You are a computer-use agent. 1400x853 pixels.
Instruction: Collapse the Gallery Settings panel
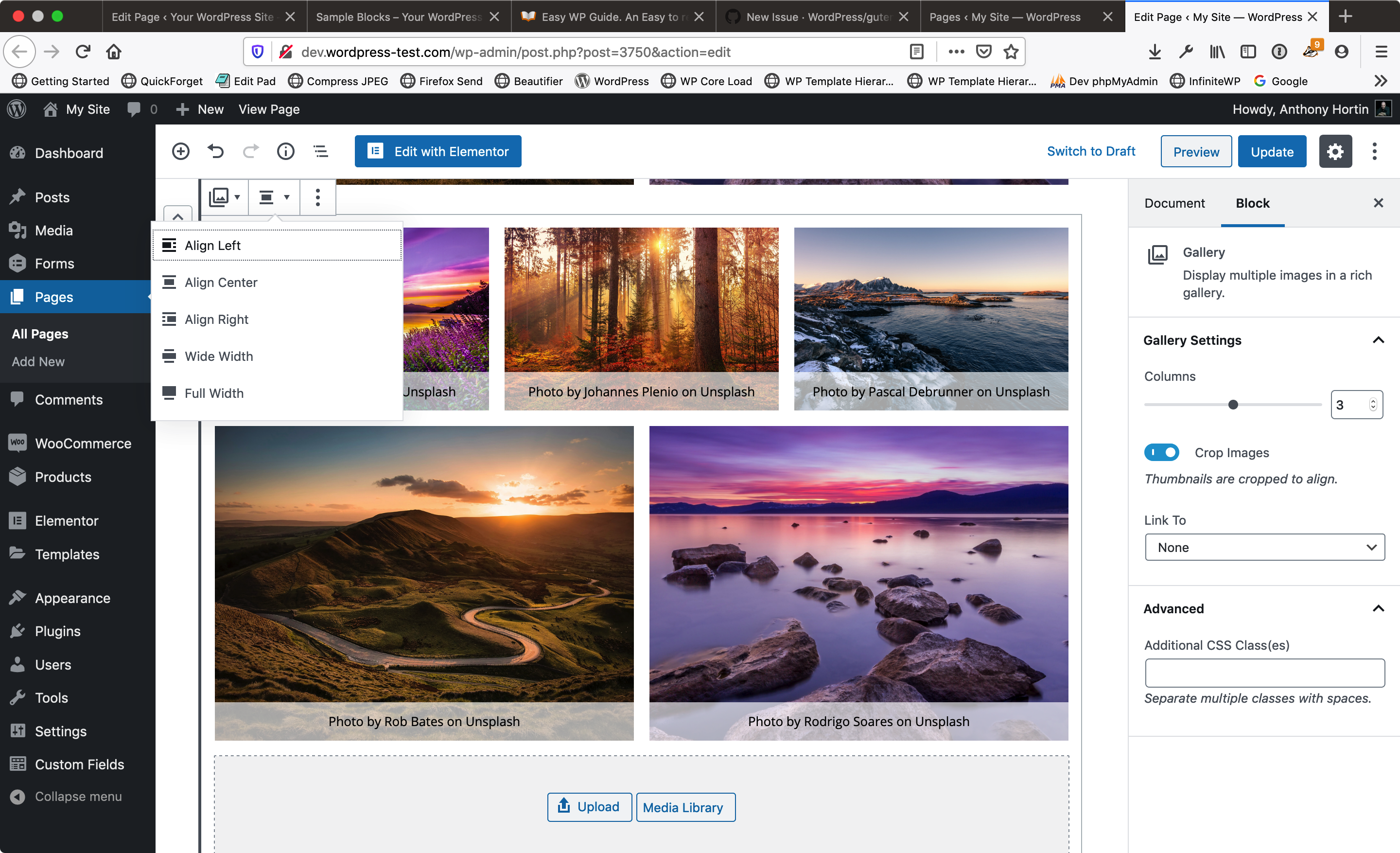[x=1378, y=340]
